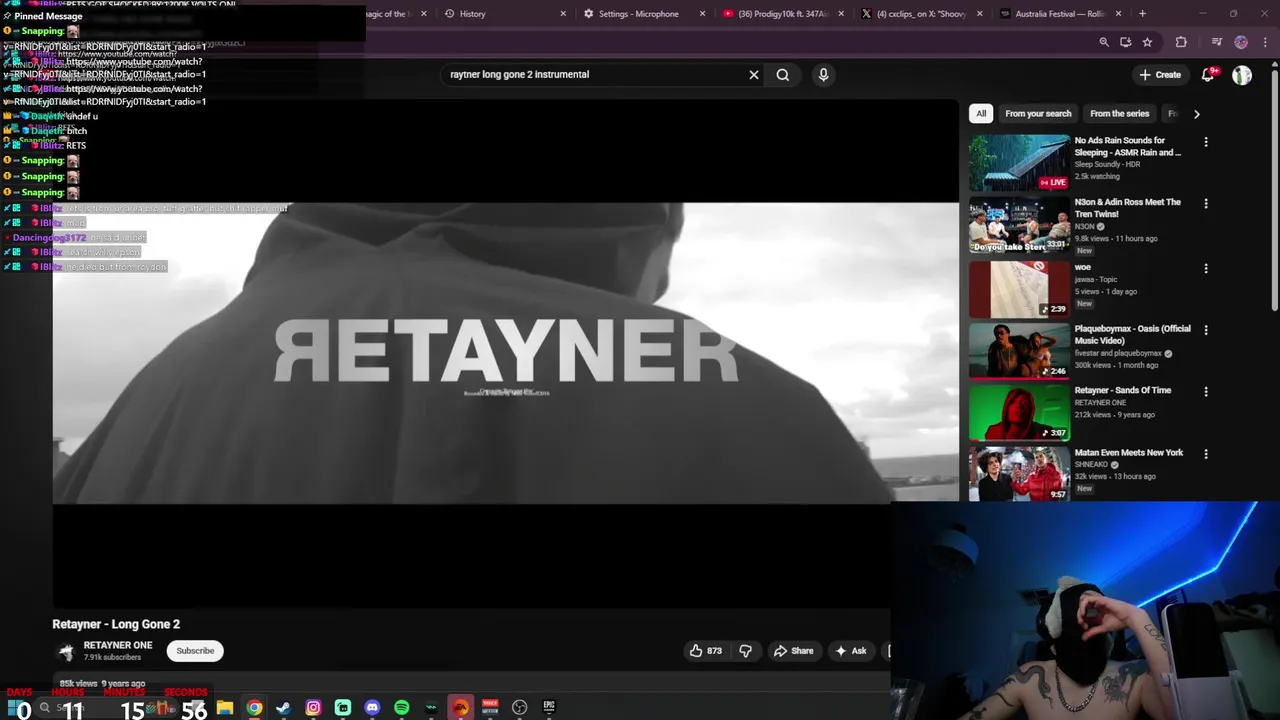Screen dimensions: 1280x720
Task: Open File Explorer from the taskbar
Action: pyautogui.click(x=225, y=708)
